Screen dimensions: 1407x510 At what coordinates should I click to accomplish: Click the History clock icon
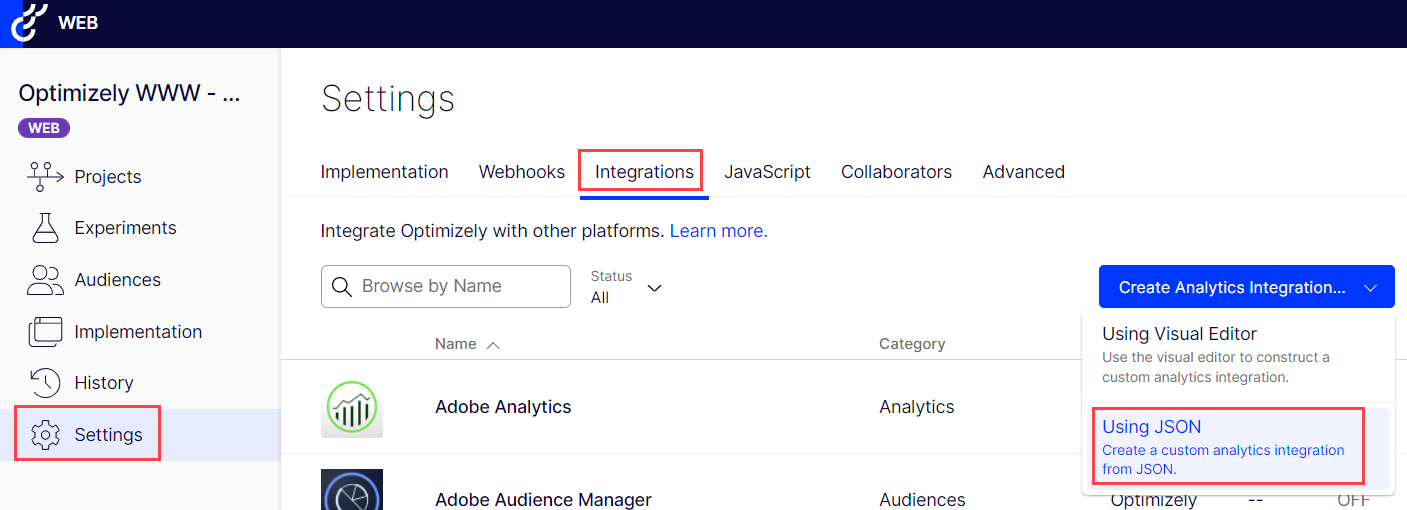coord(45,383)
